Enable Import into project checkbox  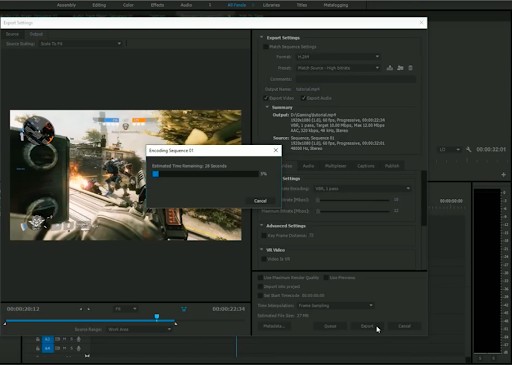pyautogui.click(x=260, y=287)
